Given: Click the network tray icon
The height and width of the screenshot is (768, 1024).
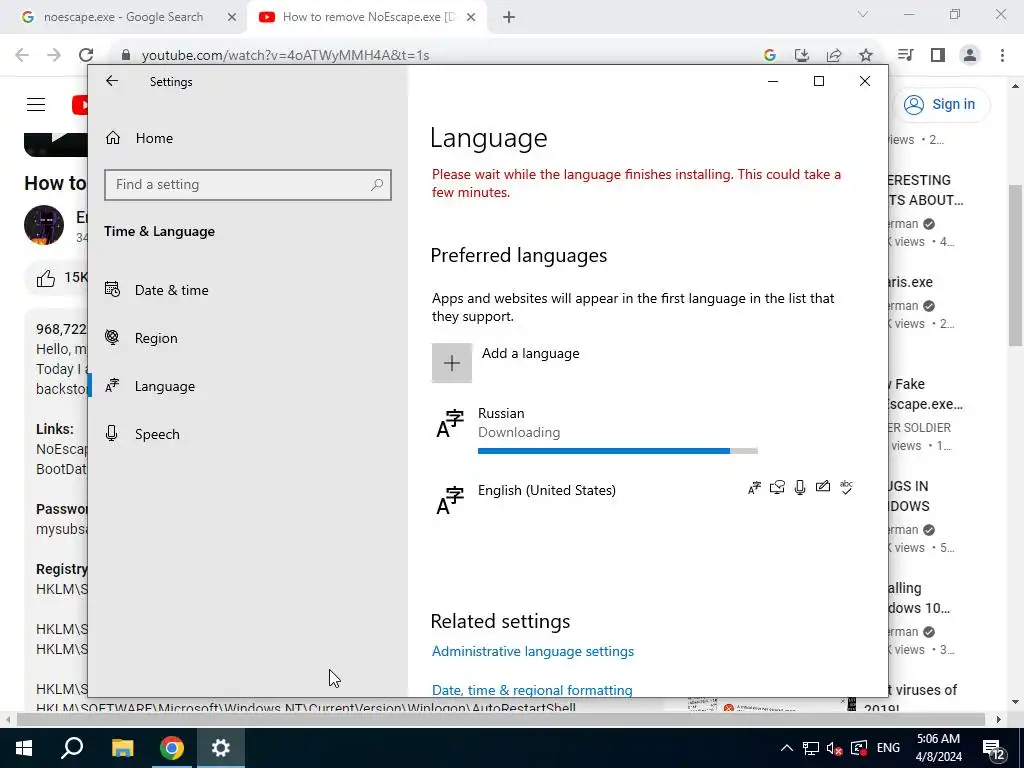Looking at the screenshot, I should 810,748.
